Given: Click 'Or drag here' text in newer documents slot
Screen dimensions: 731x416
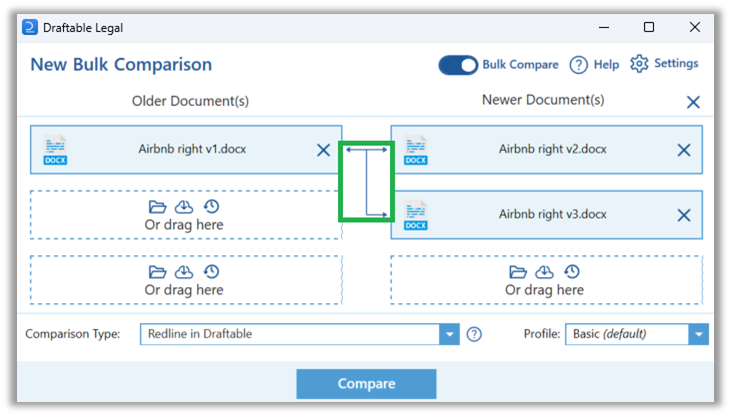Looking at the screenshot, I should click(x=544, y=291).
